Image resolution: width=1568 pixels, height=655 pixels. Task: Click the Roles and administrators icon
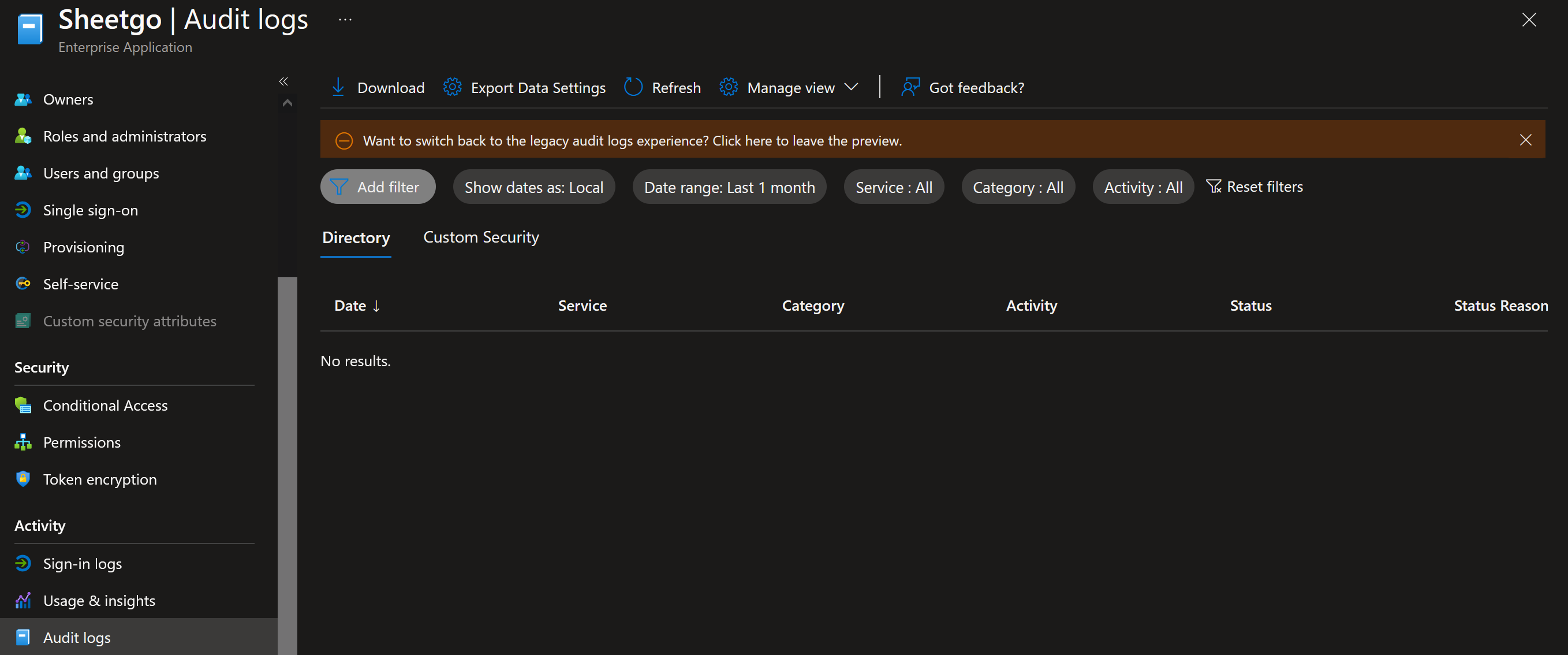click(x=23, y=136)
